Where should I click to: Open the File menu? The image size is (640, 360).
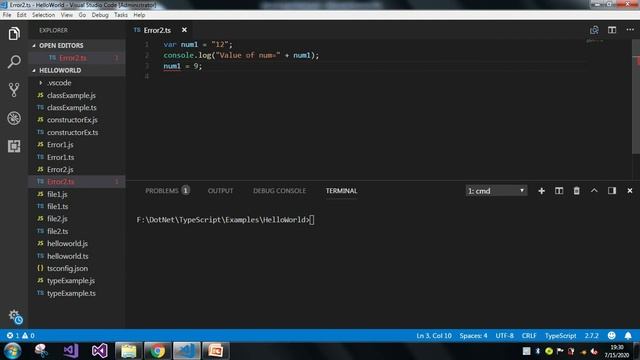pyautogui.click(x=7, y=15)
